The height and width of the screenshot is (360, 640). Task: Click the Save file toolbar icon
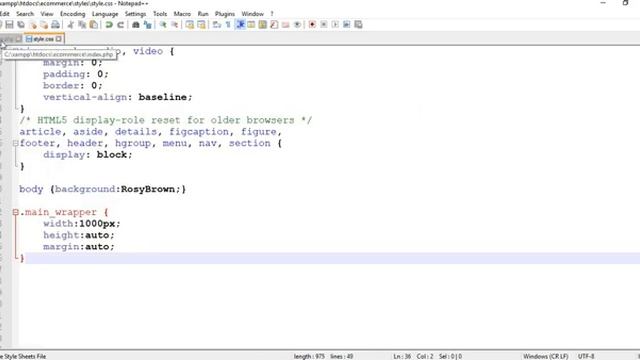click(9, 25)
